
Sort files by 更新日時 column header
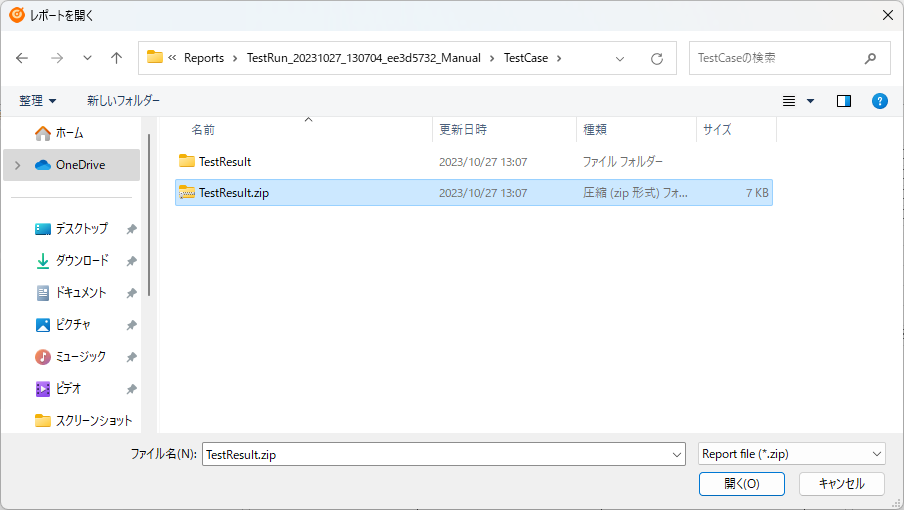(463, 130)
